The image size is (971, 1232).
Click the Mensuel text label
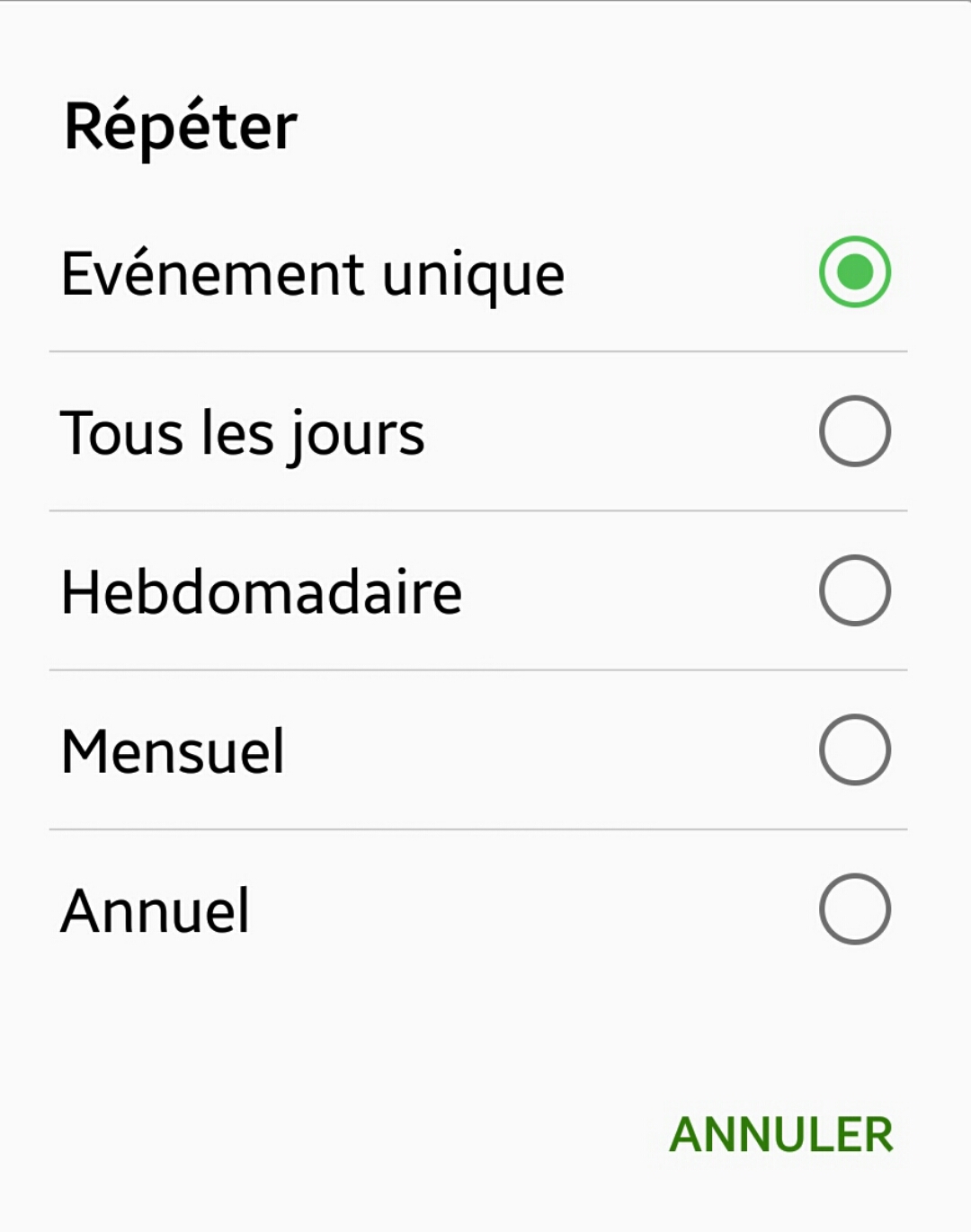click(x=173, y=751)
